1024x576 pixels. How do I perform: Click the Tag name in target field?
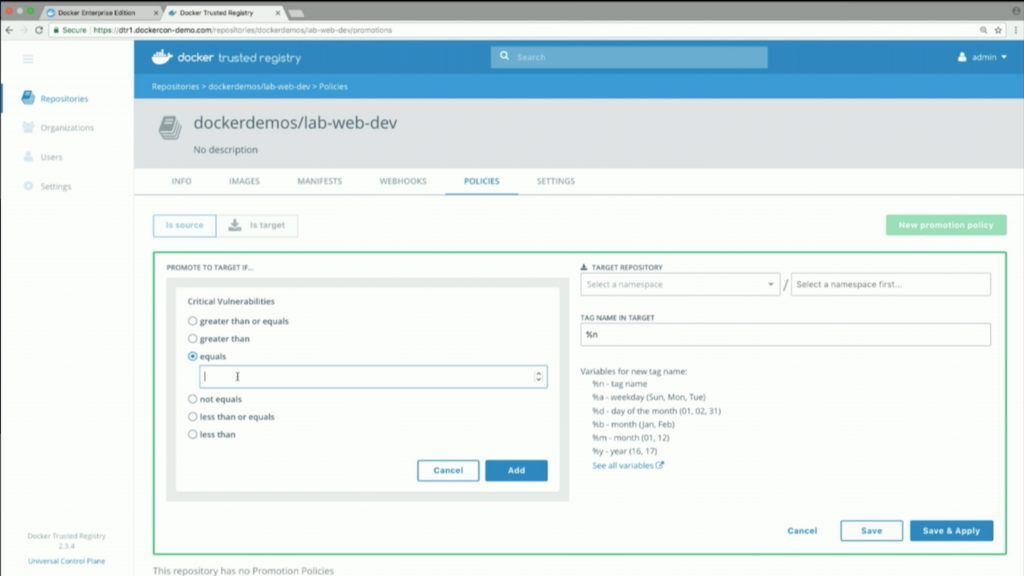pos(785,334)
